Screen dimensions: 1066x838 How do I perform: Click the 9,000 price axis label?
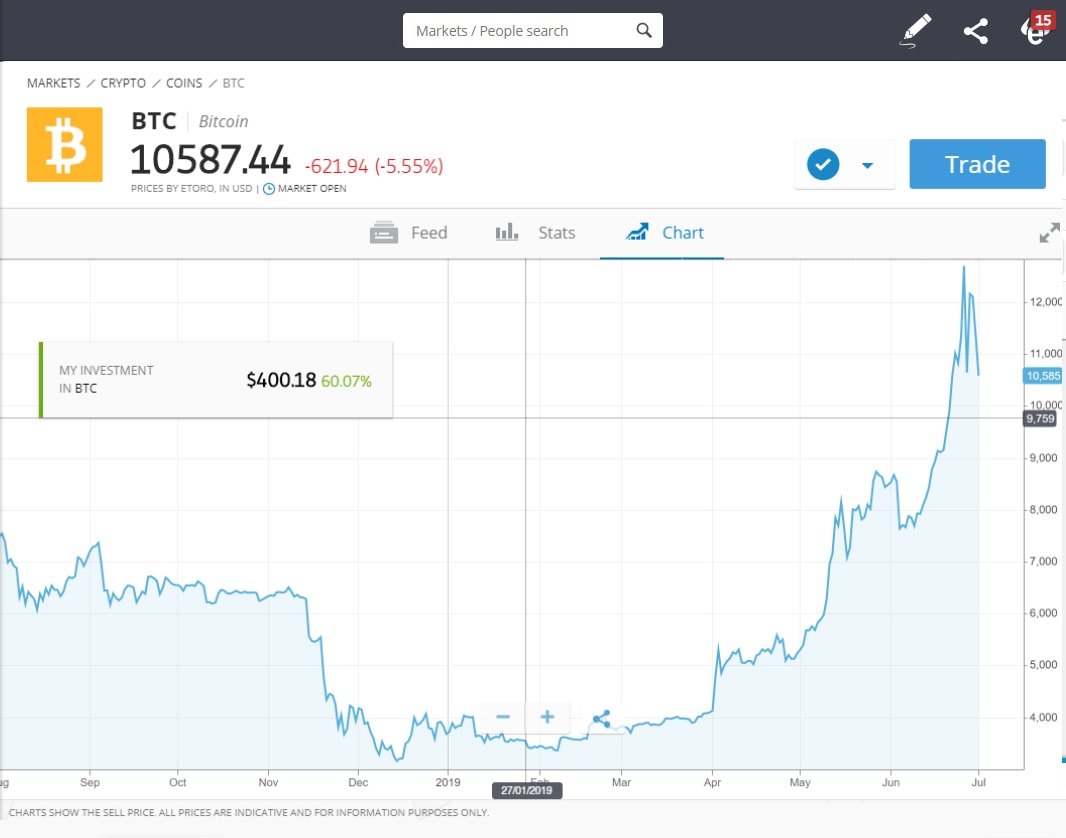coord(1044,458)
